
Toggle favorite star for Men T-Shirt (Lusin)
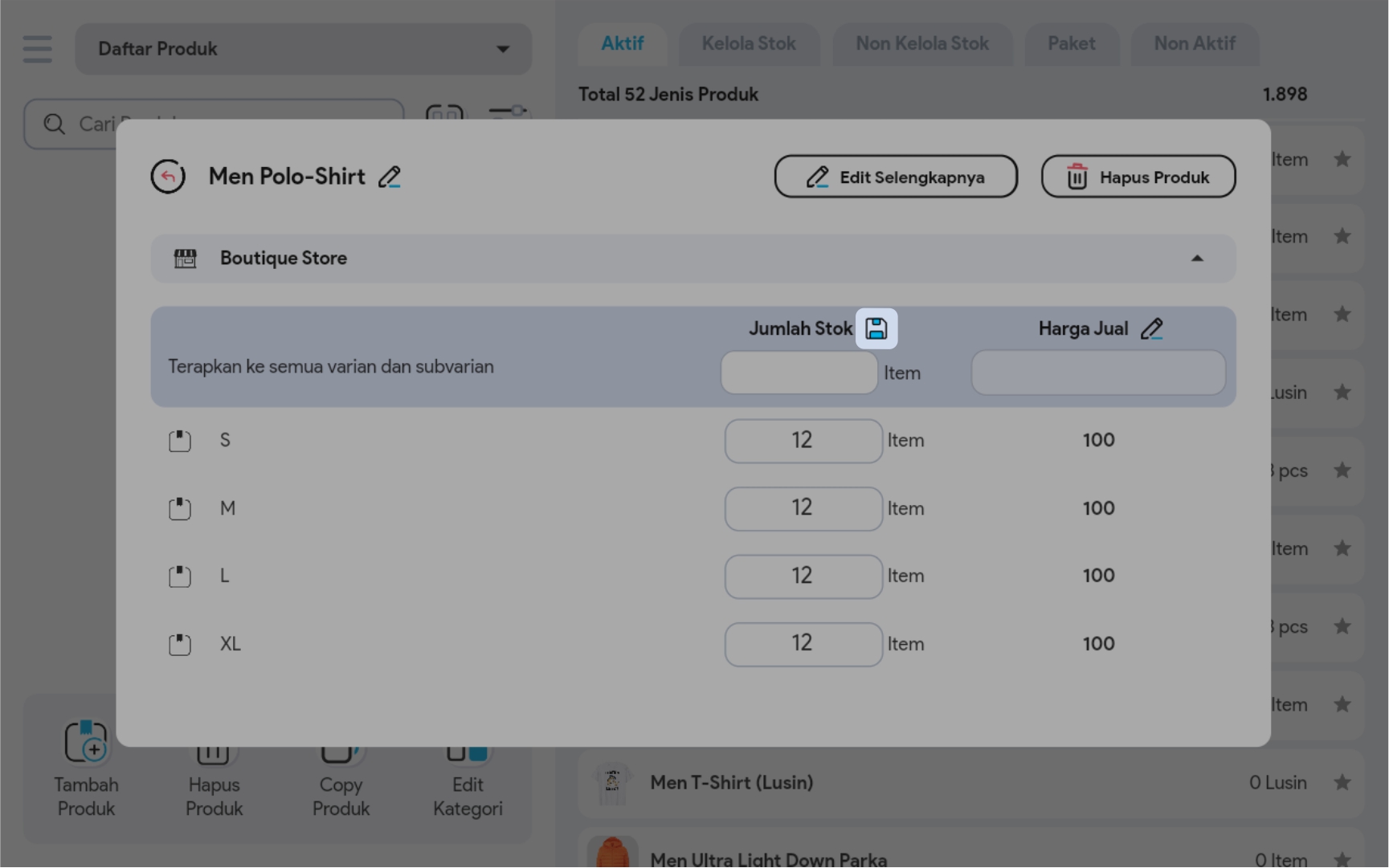click(x=1342, y=782)
